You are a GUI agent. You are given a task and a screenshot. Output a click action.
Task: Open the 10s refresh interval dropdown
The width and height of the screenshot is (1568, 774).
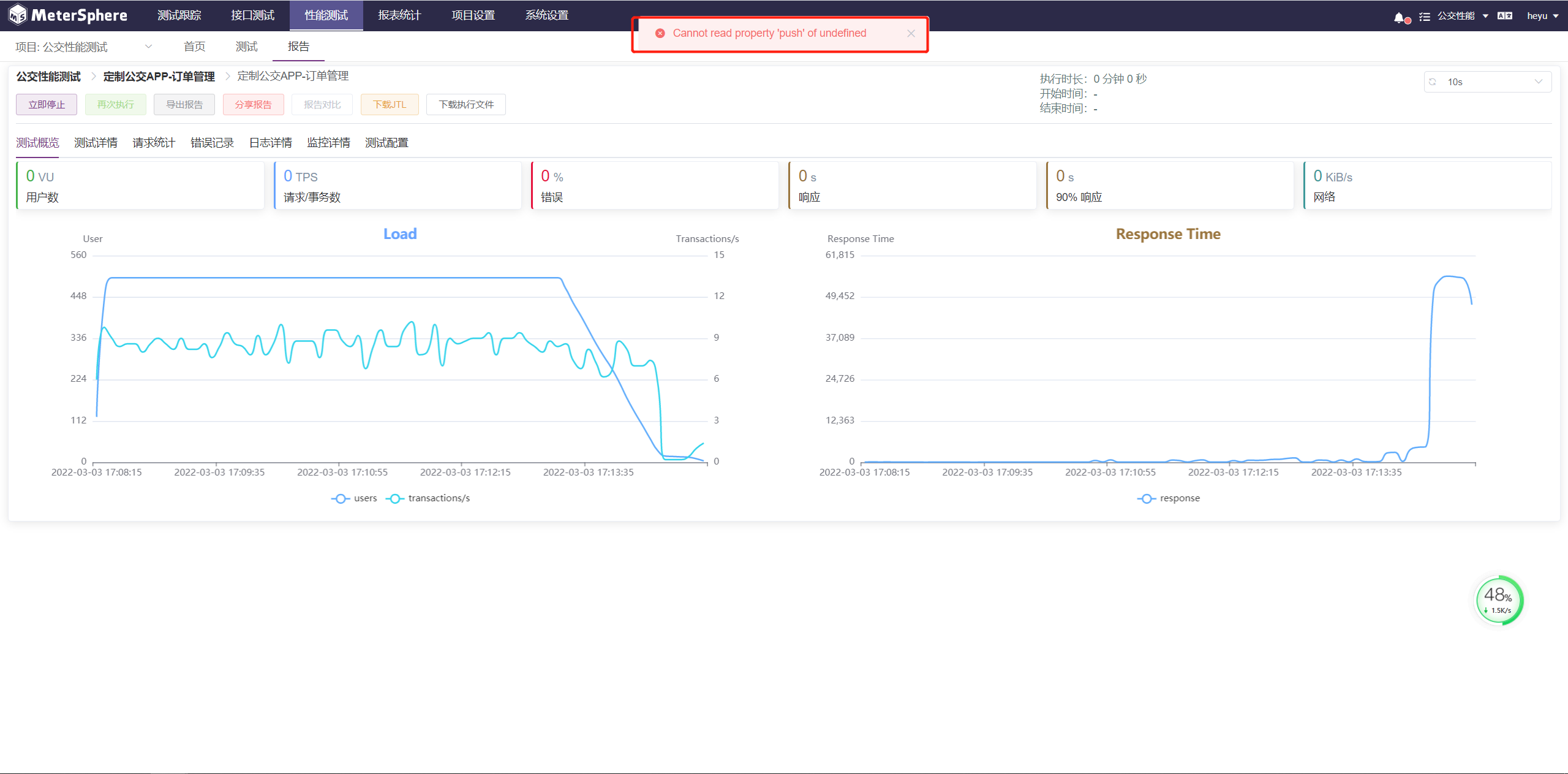point(1488,82)
